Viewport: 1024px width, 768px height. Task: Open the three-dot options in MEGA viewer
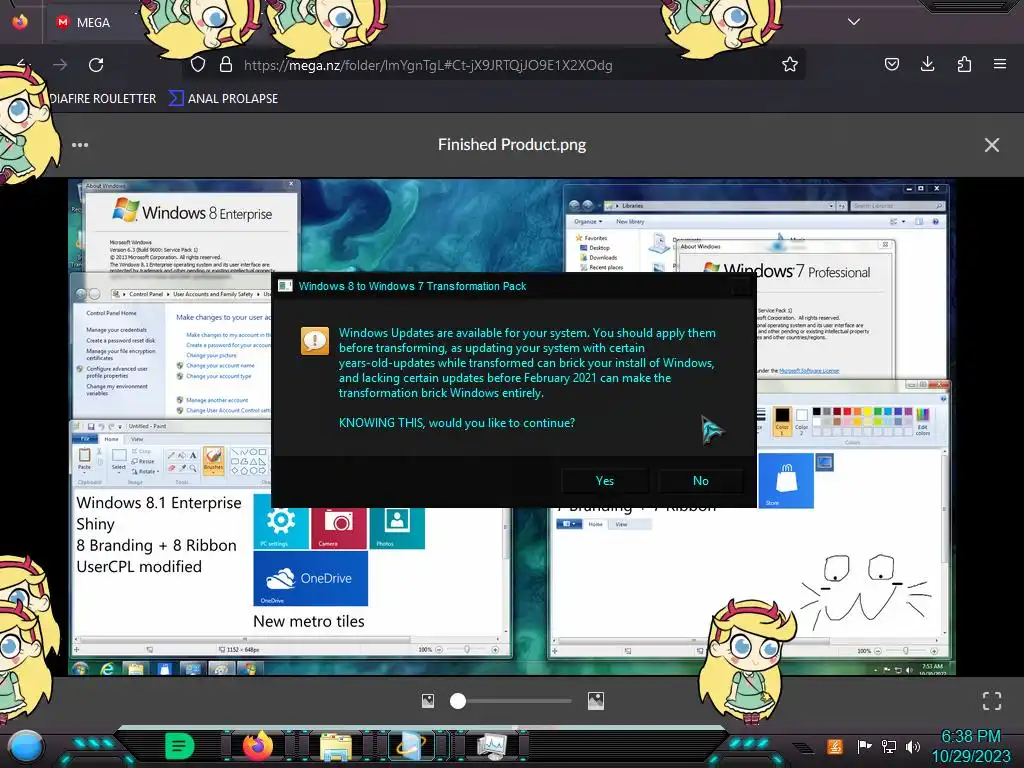(80, 145)
